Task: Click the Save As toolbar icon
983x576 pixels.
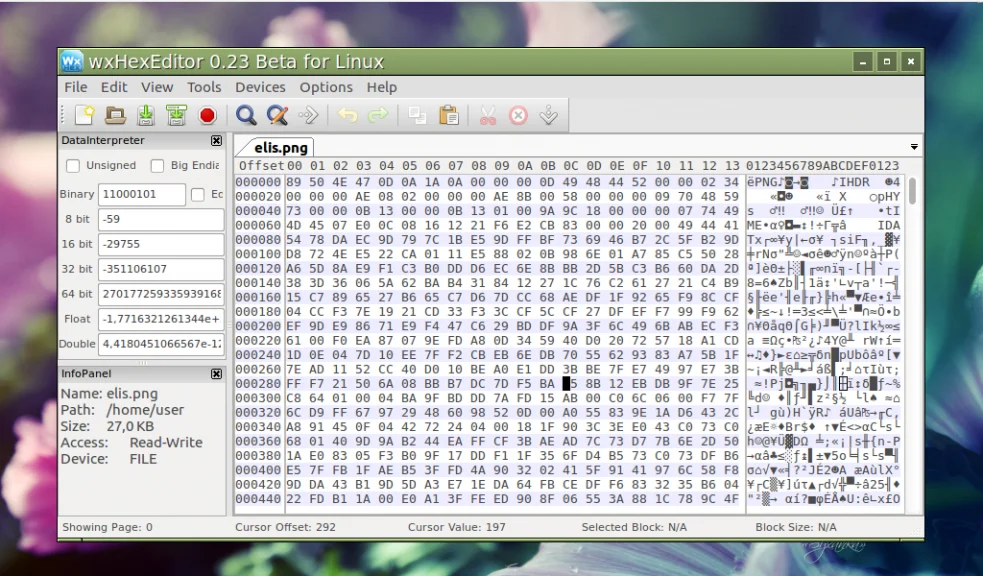Action: point(177,115)
